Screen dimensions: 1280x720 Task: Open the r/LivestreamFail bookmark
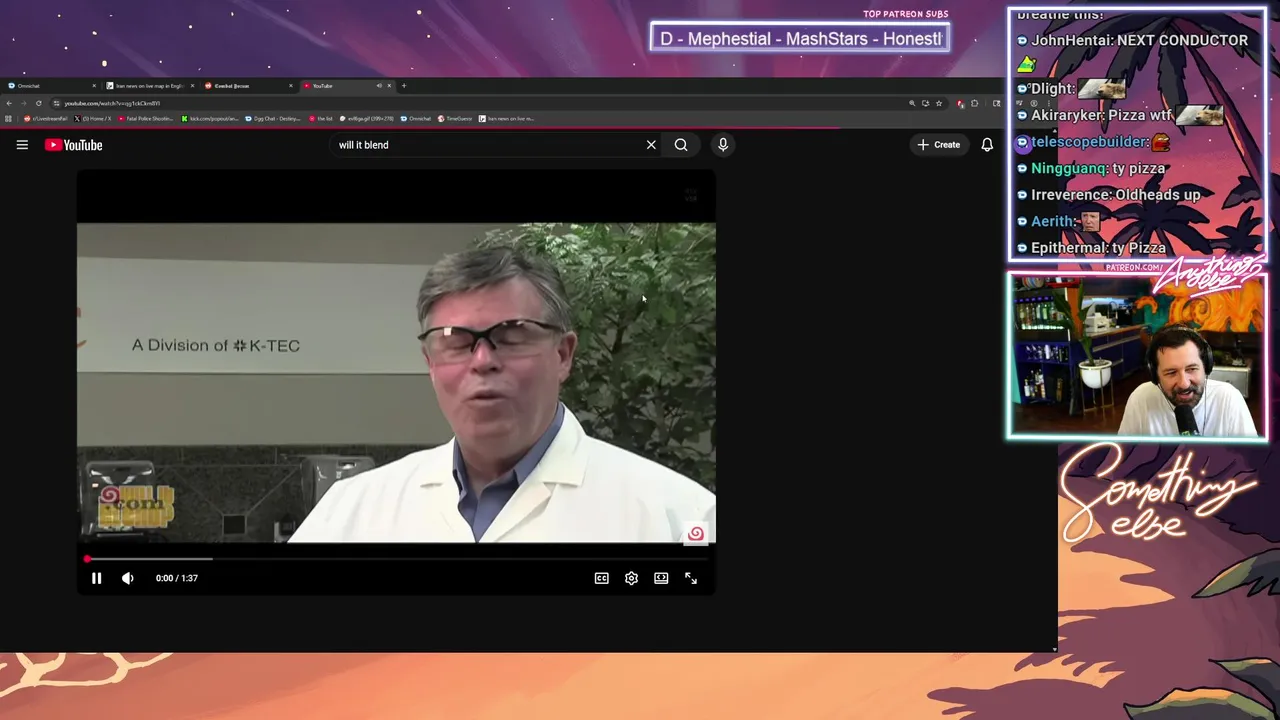46,119
